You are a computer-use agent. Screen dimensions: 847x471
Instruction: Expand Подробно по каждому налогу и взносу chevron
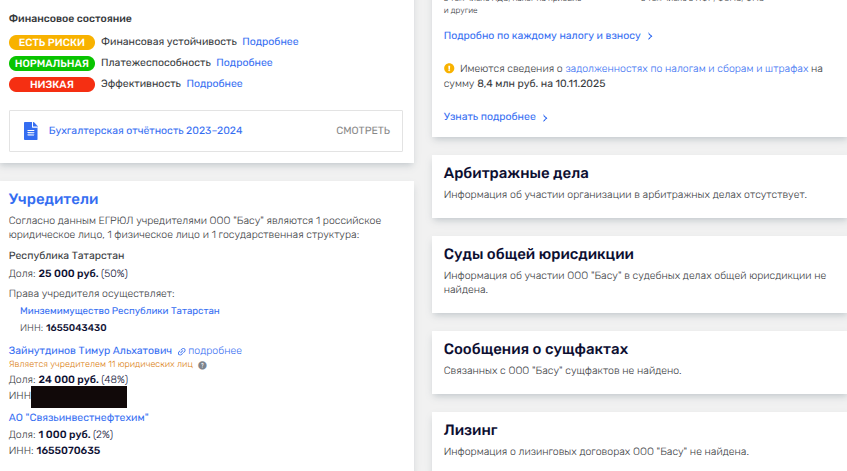click(651, 36)
